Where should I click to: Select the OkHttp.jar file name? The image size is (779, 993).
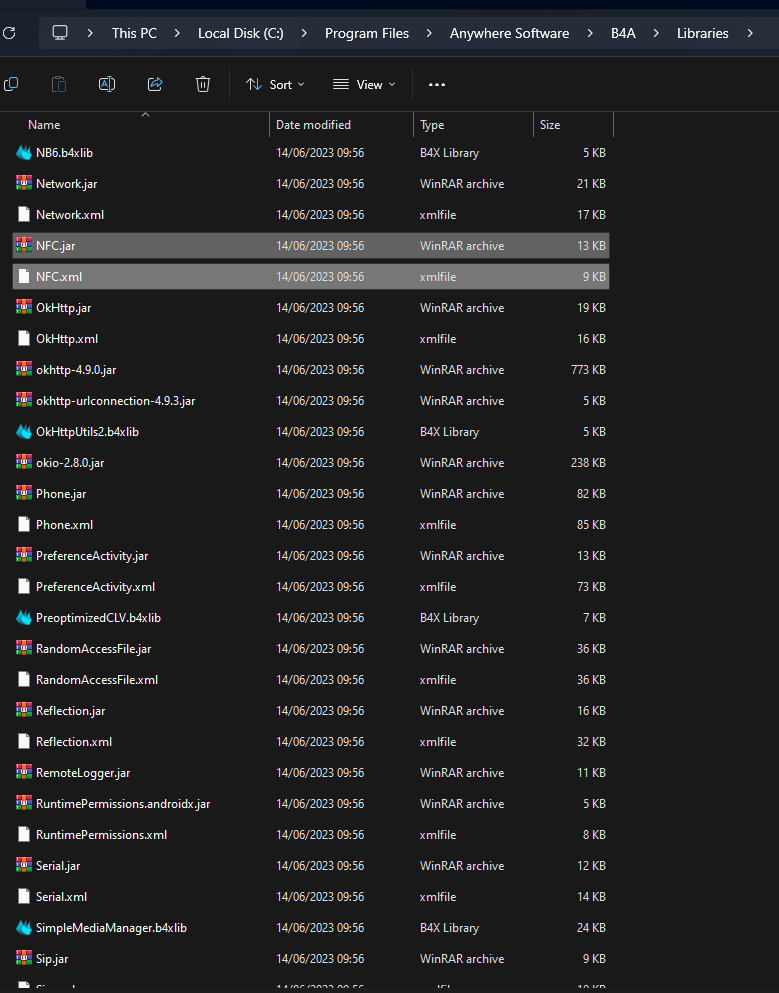pyautogui.click(x=63, y=308)
